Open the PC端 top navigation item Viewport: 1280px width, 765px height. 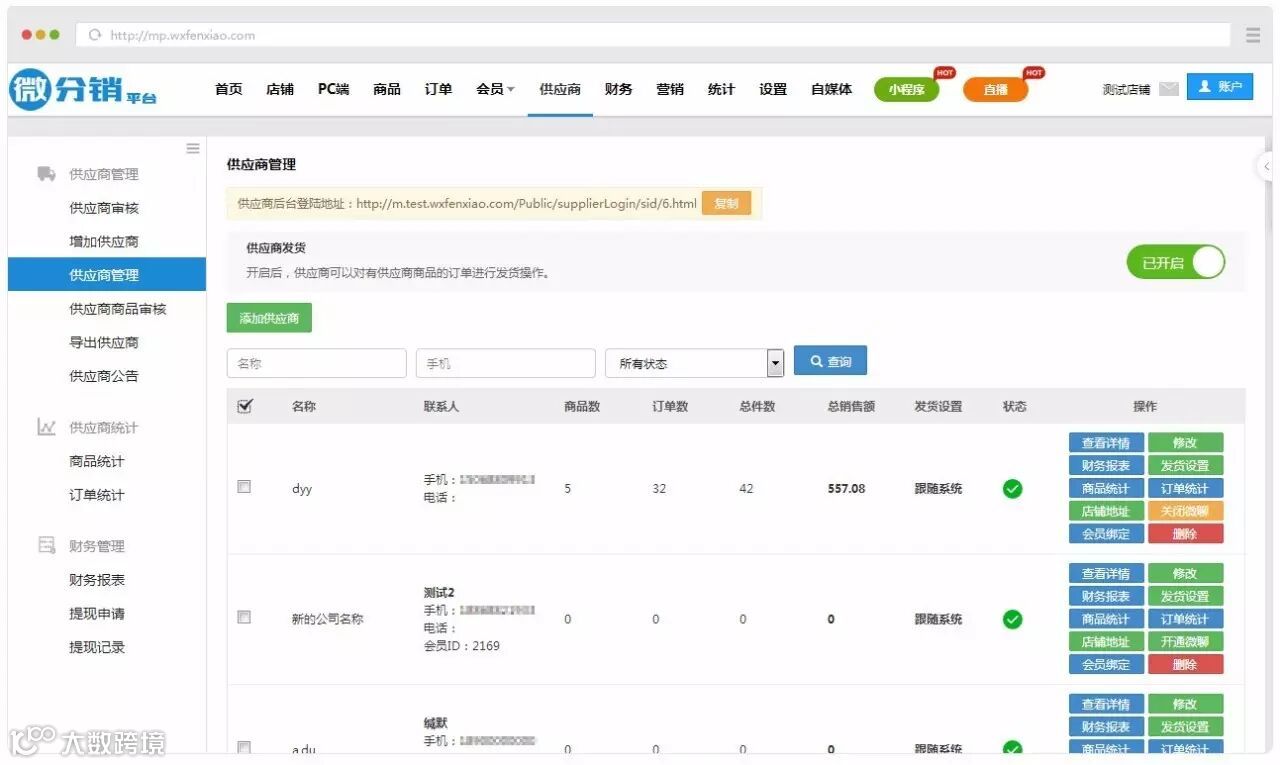334,89
